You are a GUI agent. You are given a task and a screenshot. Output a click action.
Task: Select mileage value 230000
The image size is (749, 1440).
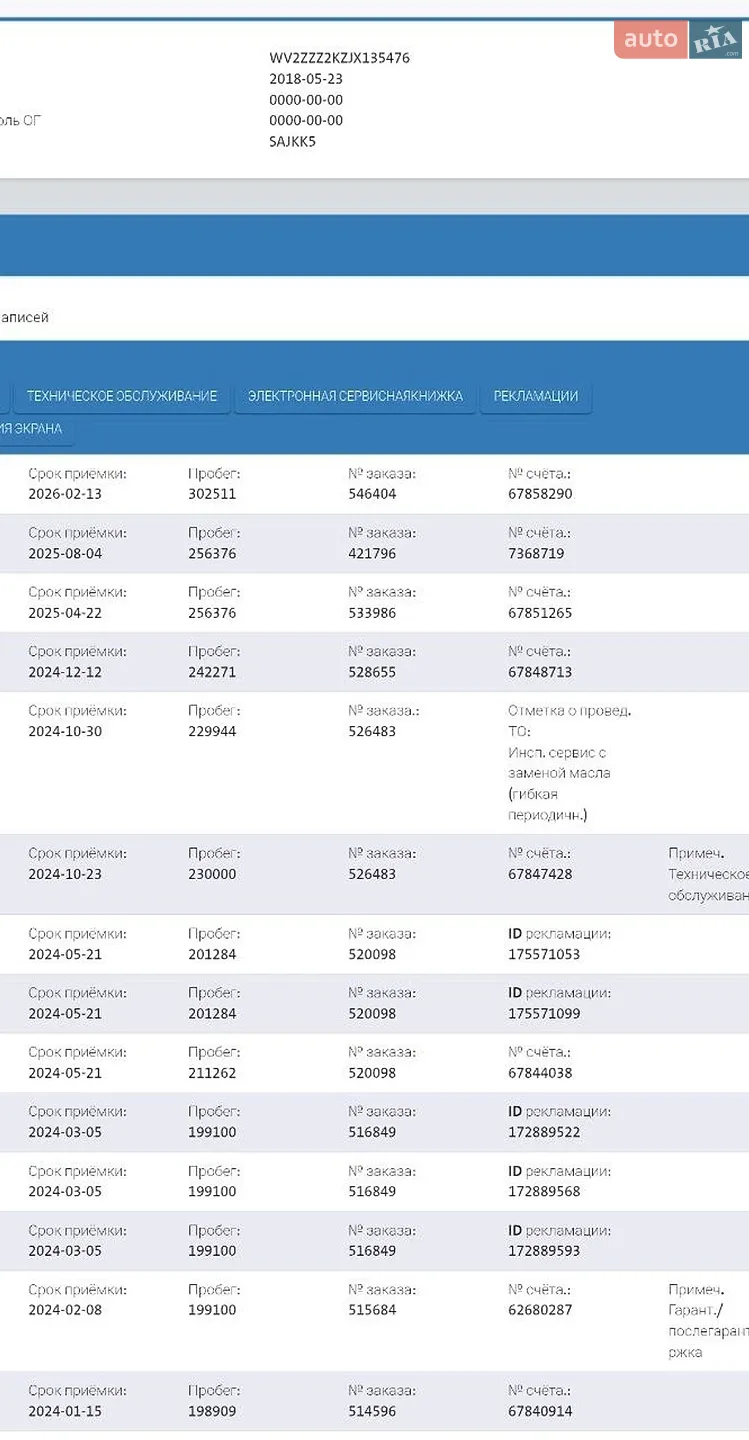212,874
